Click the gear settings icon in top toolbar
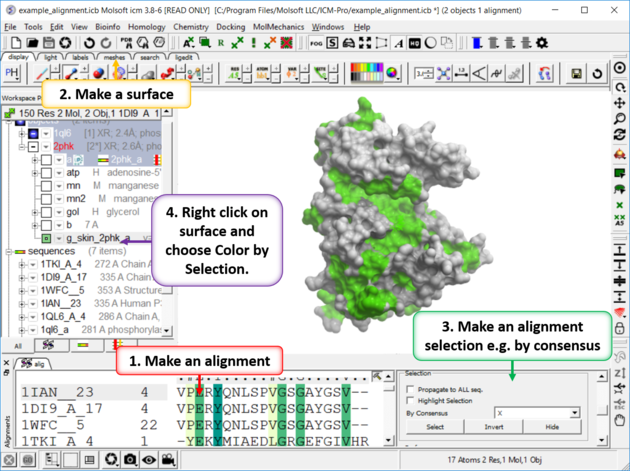This screenshot has width=630, height=471. point(542,43)
